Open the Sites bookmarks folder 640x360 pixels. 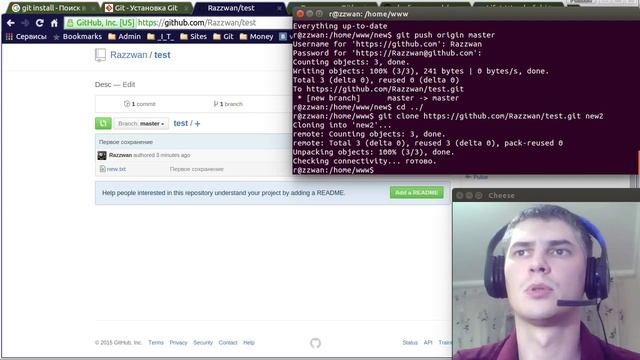(x=193, y=37)
